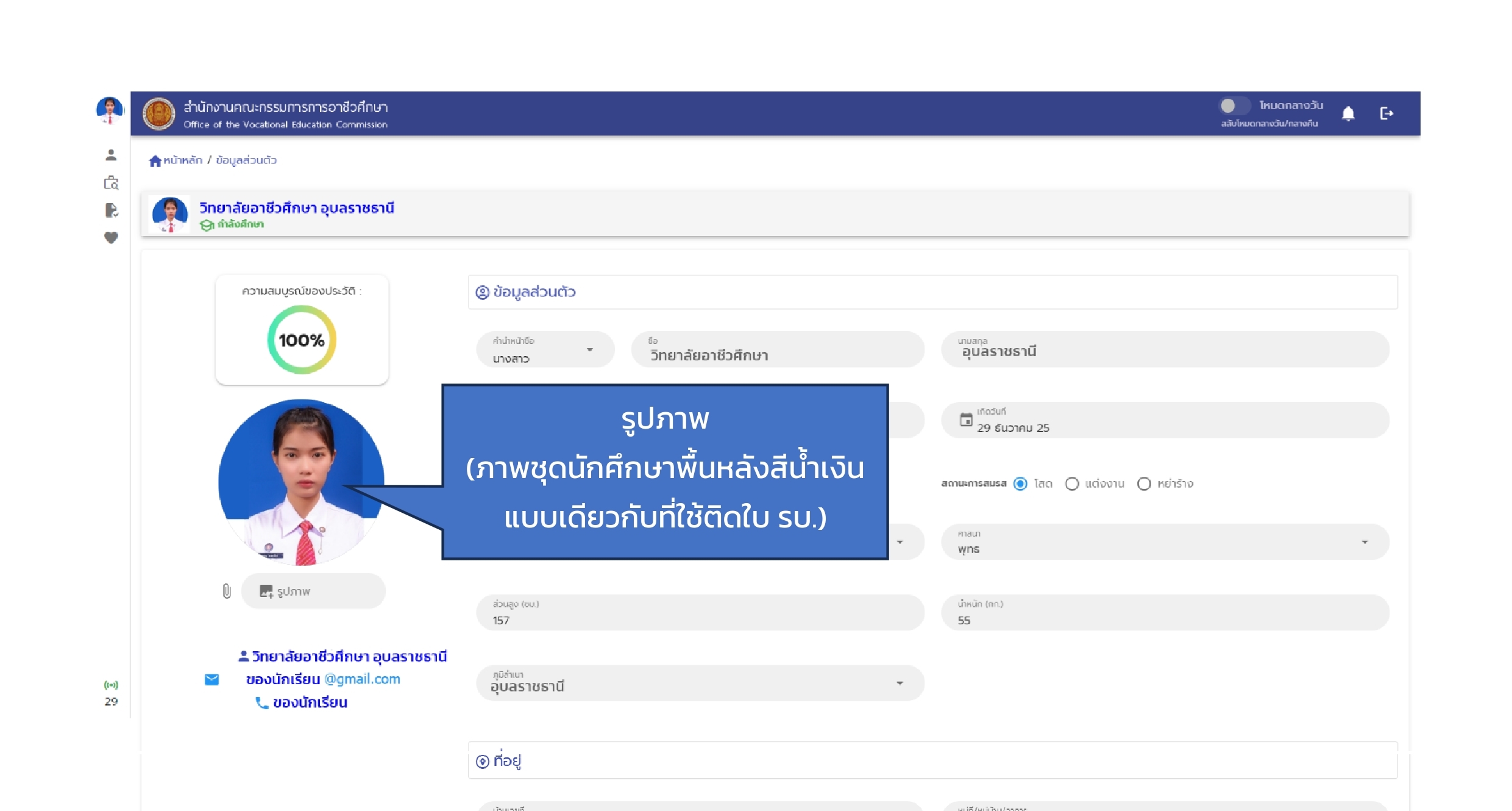Open the หน้าหลัก breadcrumb link
This screenshot has height=811, width=1512.
(182, 160)
